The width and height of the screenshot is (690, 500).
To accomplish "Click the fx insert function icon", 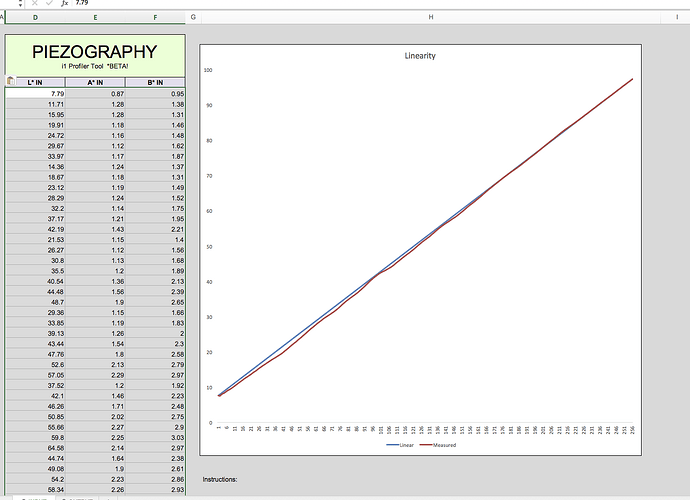I will coord(64,3).
